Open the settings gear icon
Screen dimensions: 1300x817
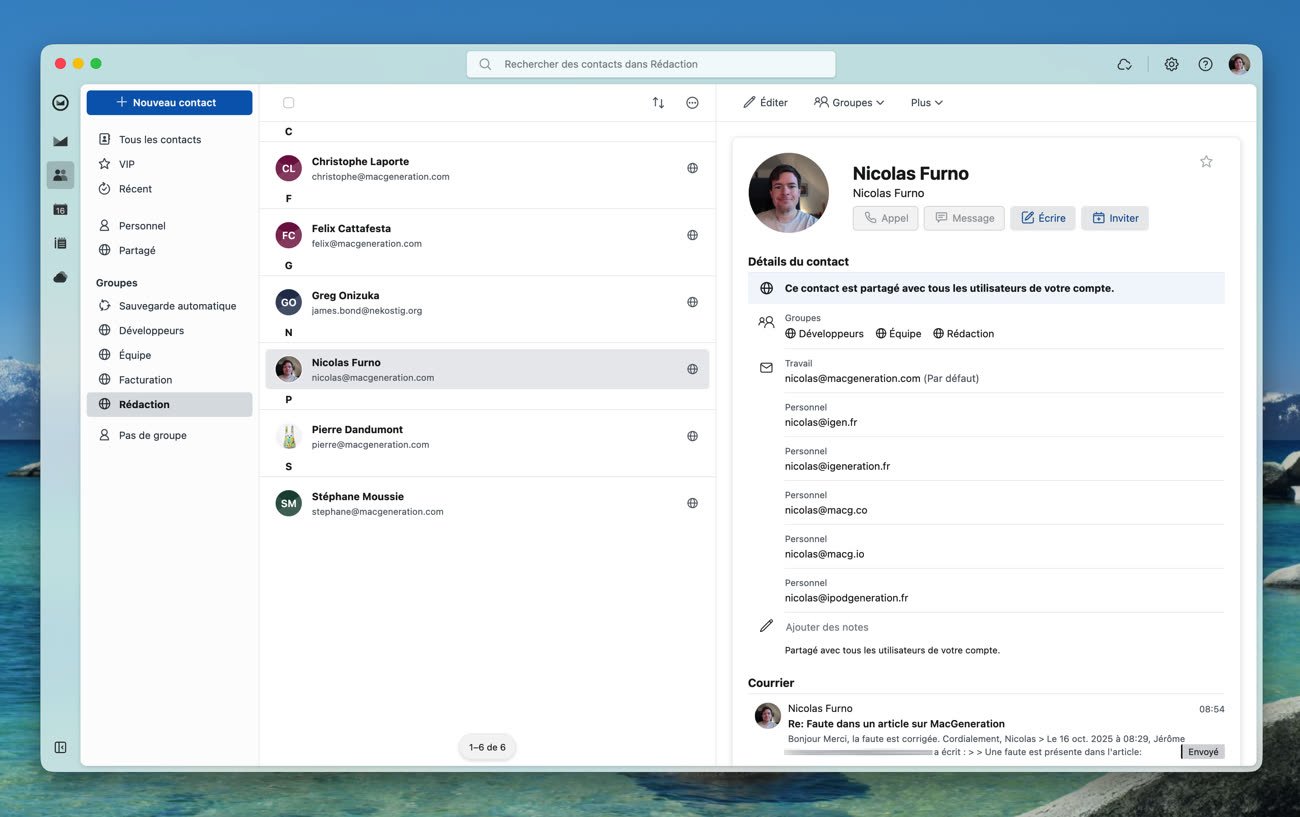[x=1171, y=64]
